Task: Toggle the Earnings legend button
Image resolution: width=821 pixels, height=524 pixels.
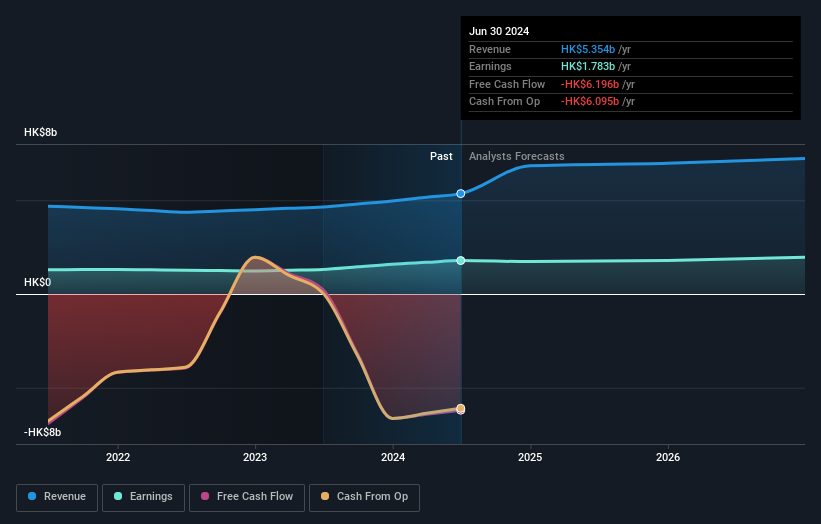Action: pyautogui.click(x=143, y=497)
